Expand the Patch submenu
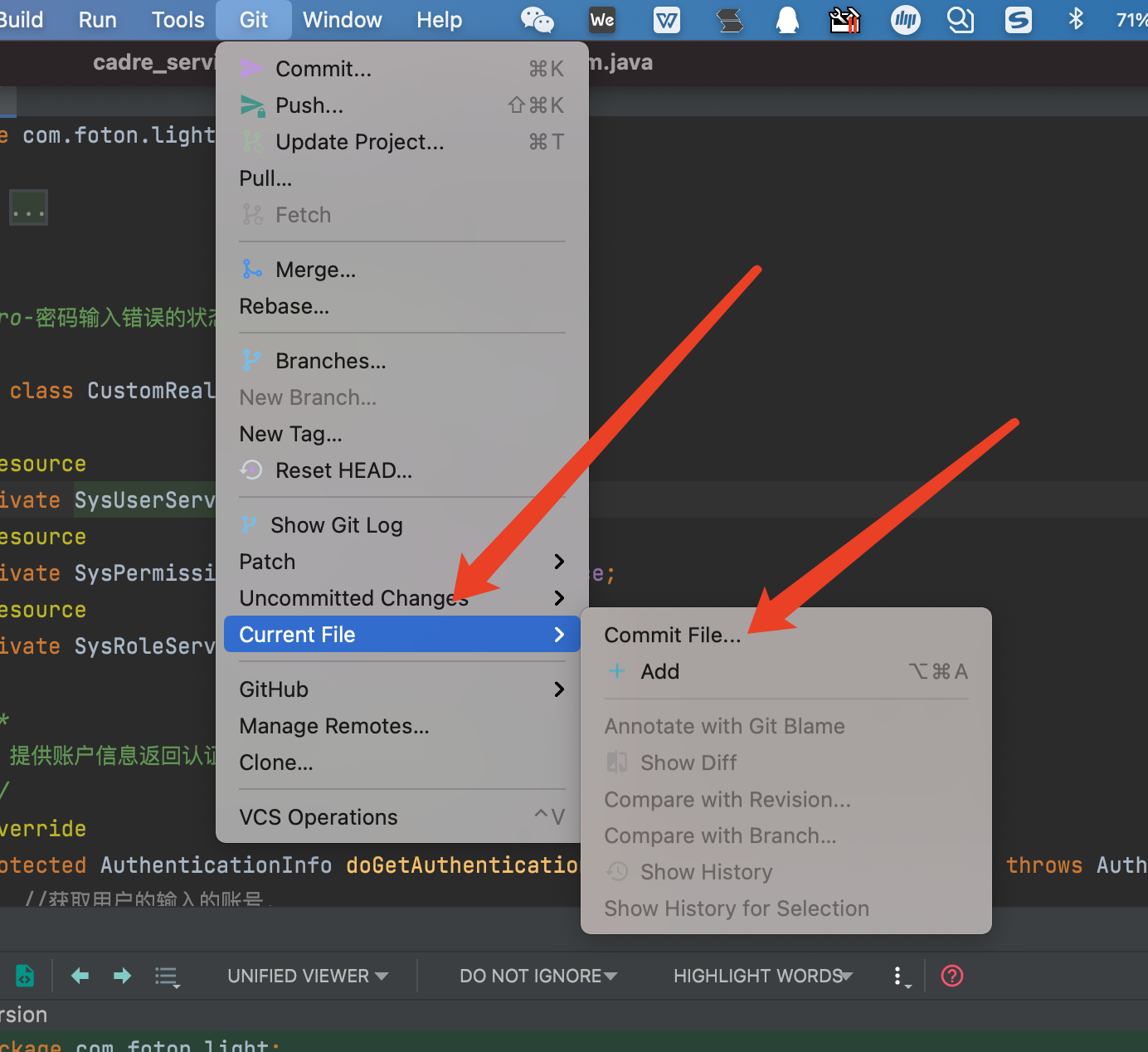The height and width of the screenshot is (1052, 1148). point(402,561)
